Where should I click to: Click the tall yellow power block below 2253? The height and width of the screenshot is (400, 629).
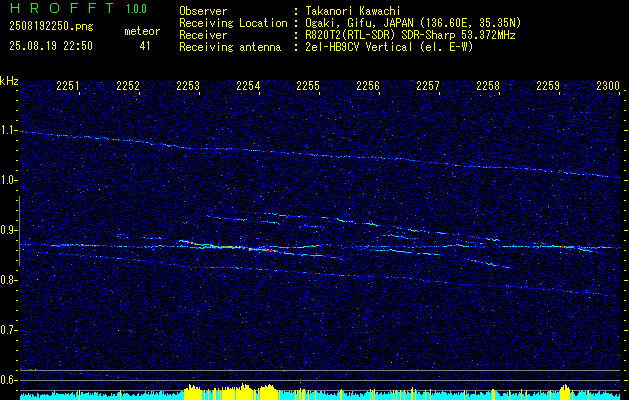pyautogui.click(x=192, y=390)
